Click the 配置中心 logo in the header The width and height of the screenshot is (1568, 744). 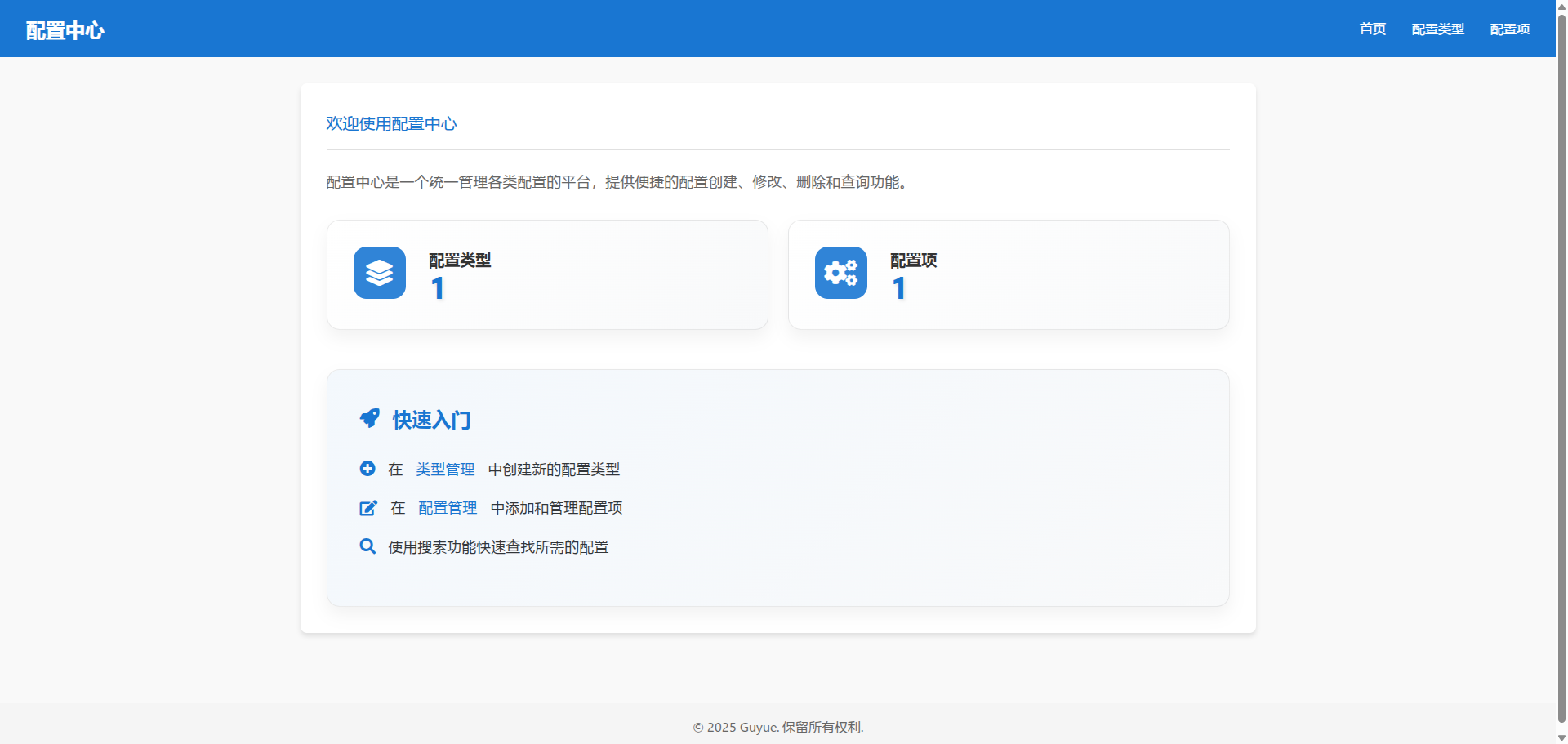pyautogui.click(x=65, y=30)
